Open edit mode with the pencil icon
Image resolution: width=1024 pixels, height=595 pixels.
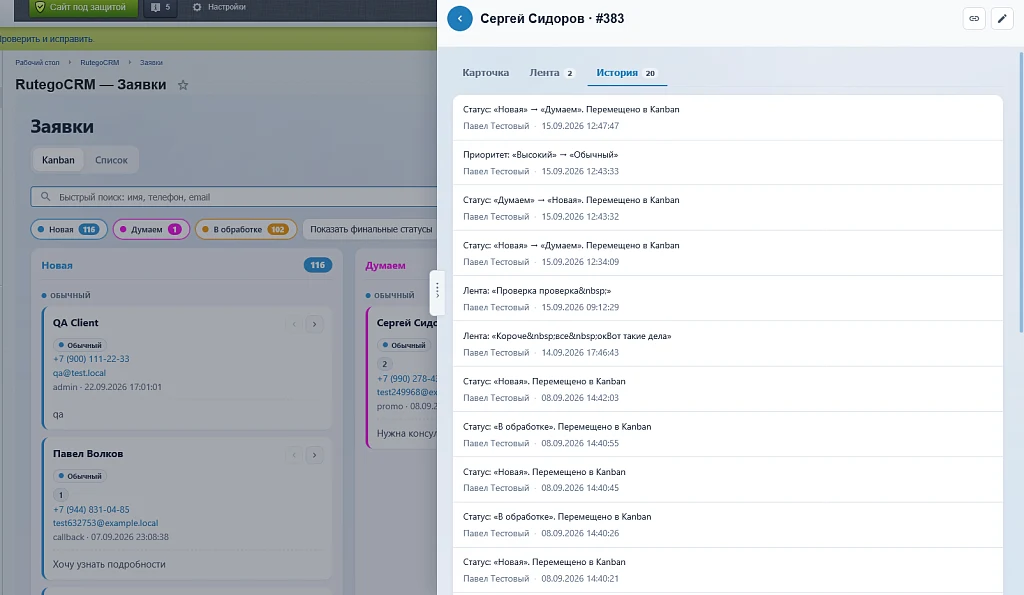pyautogui.click(x=1002, y=18)
